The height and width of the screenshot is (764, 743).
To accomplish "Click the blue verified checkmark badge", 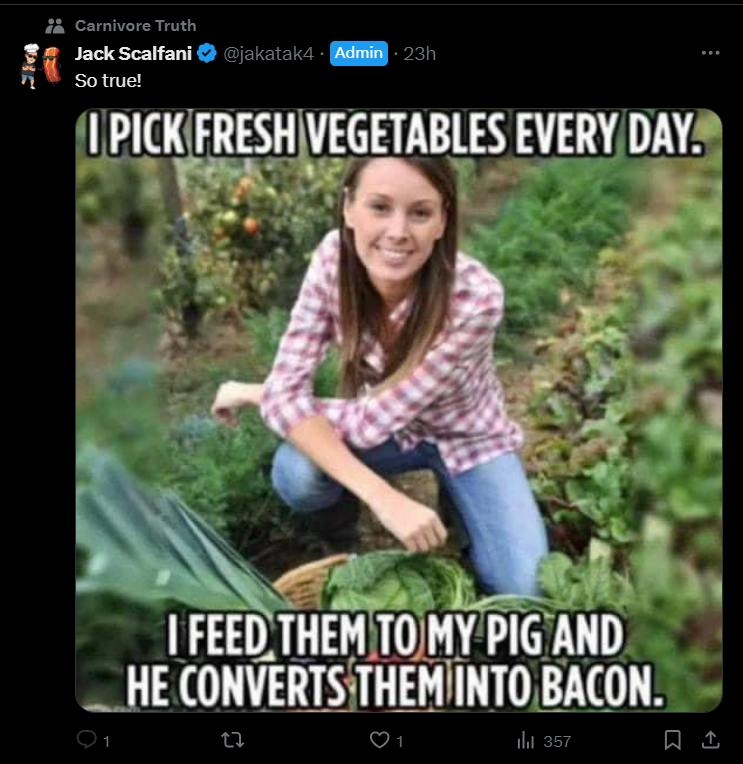I will 207,53.
